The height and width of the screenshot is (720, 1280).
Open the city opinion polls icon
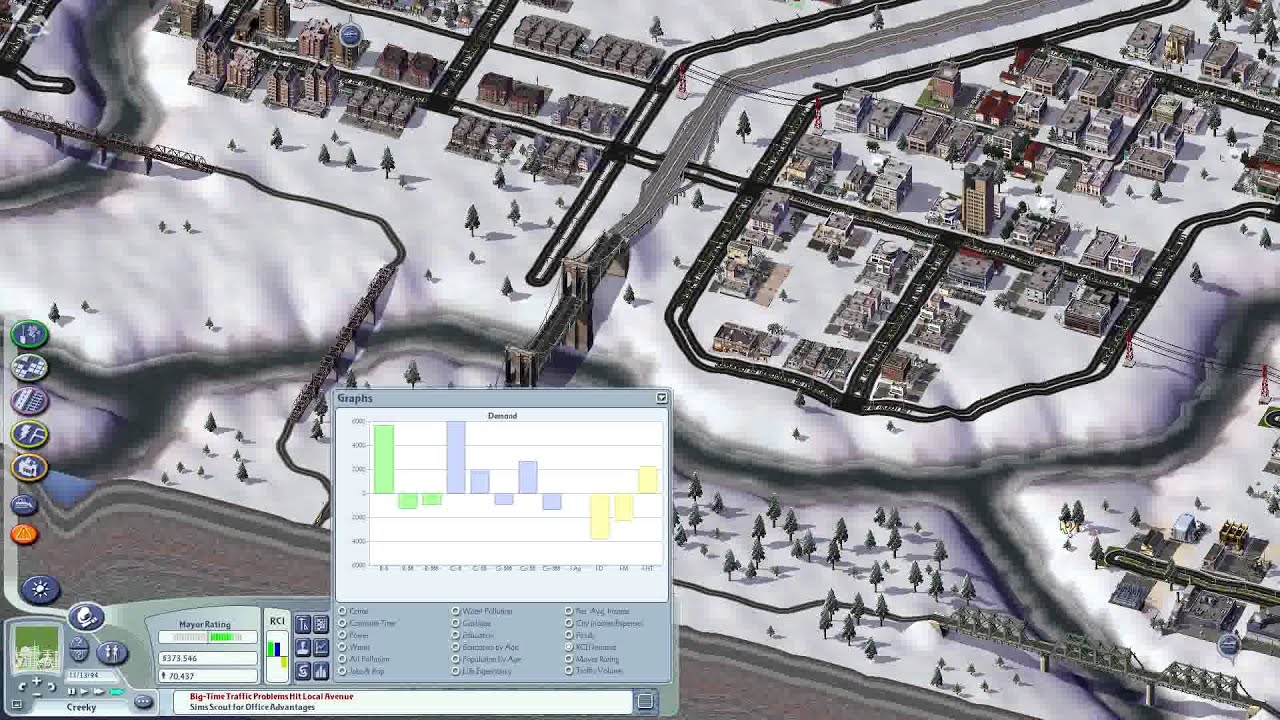click(321, 670)
